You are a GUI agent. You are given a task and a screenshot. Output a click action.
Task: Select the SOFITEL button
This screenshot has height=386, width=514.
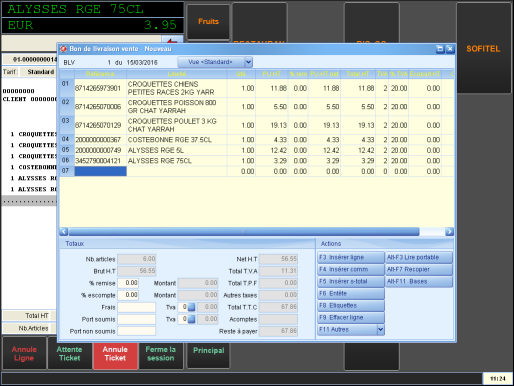[483, 49]
